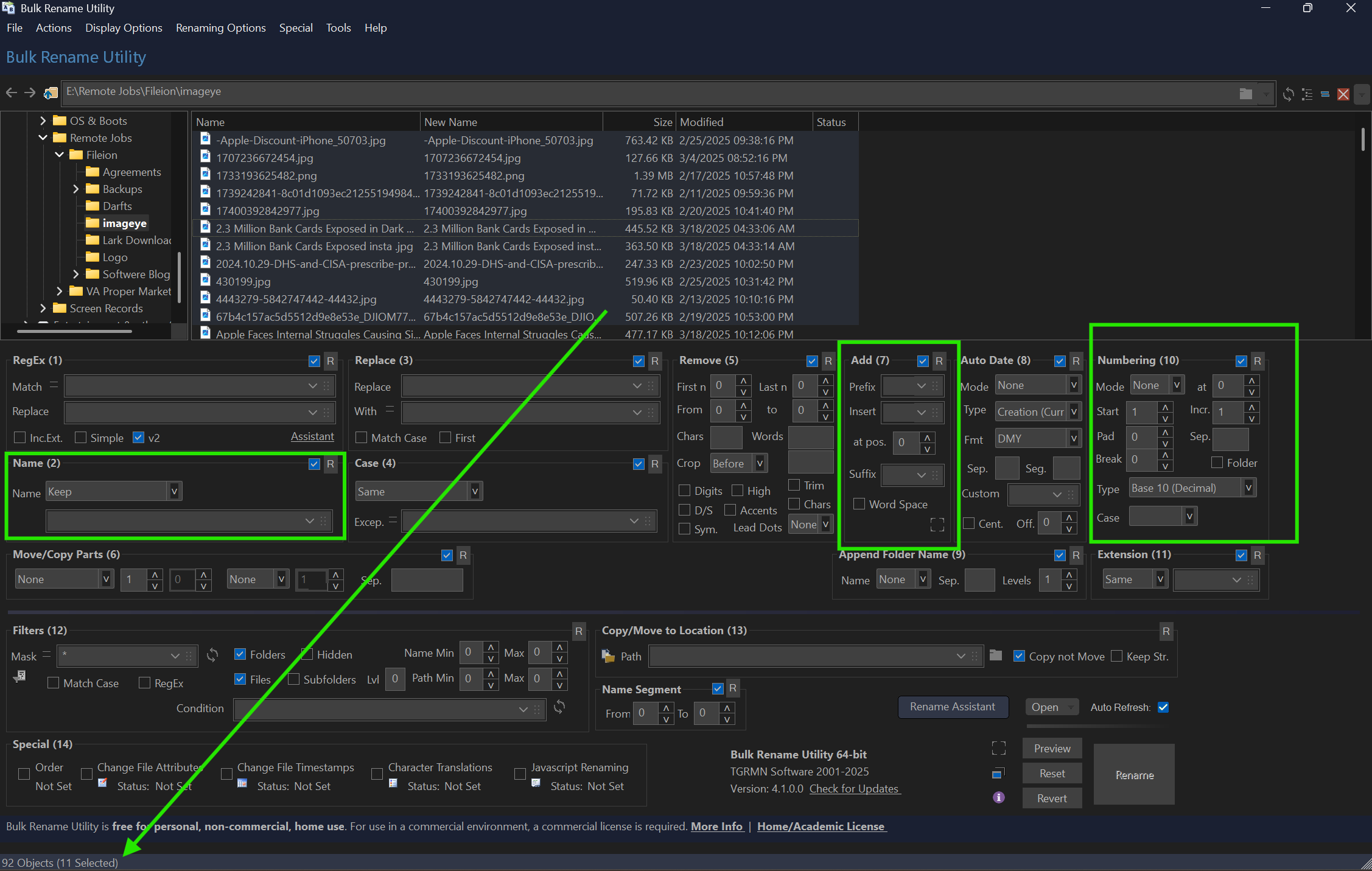Click the Check for Updates link
The height and width of the screenshot is (871, 1372).
853,789
